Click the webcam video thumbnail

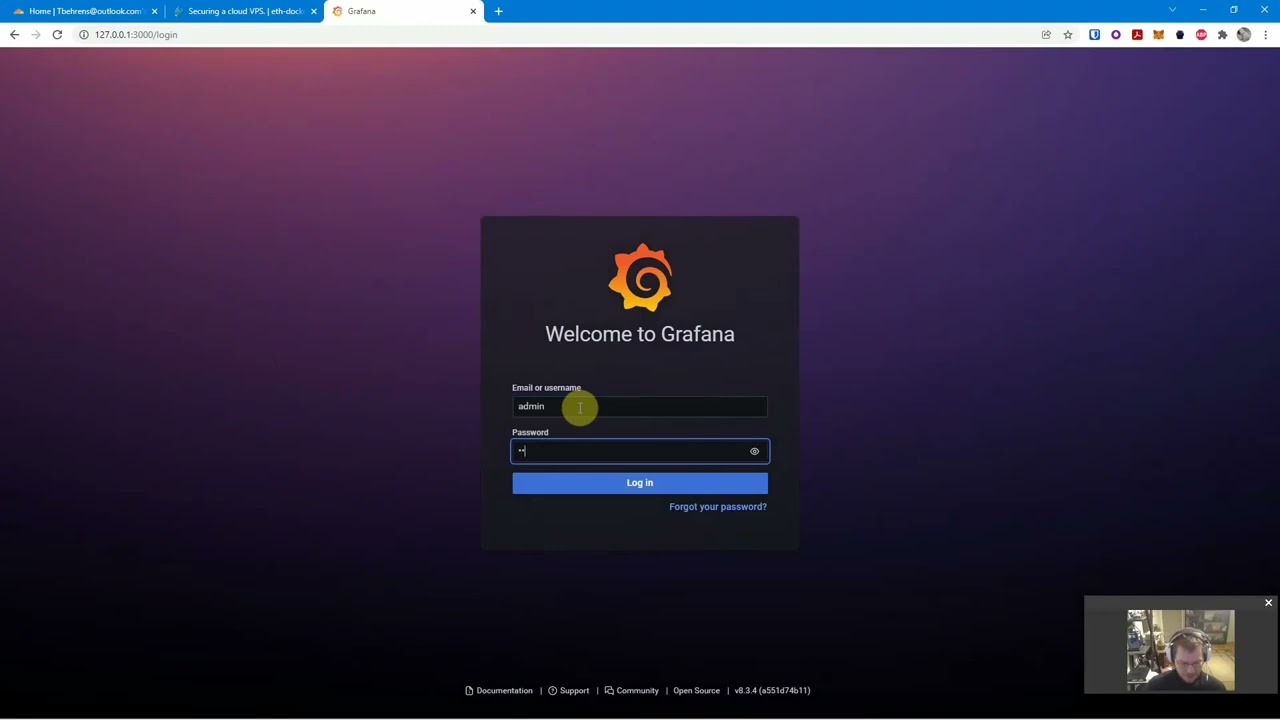point(1181,651)
